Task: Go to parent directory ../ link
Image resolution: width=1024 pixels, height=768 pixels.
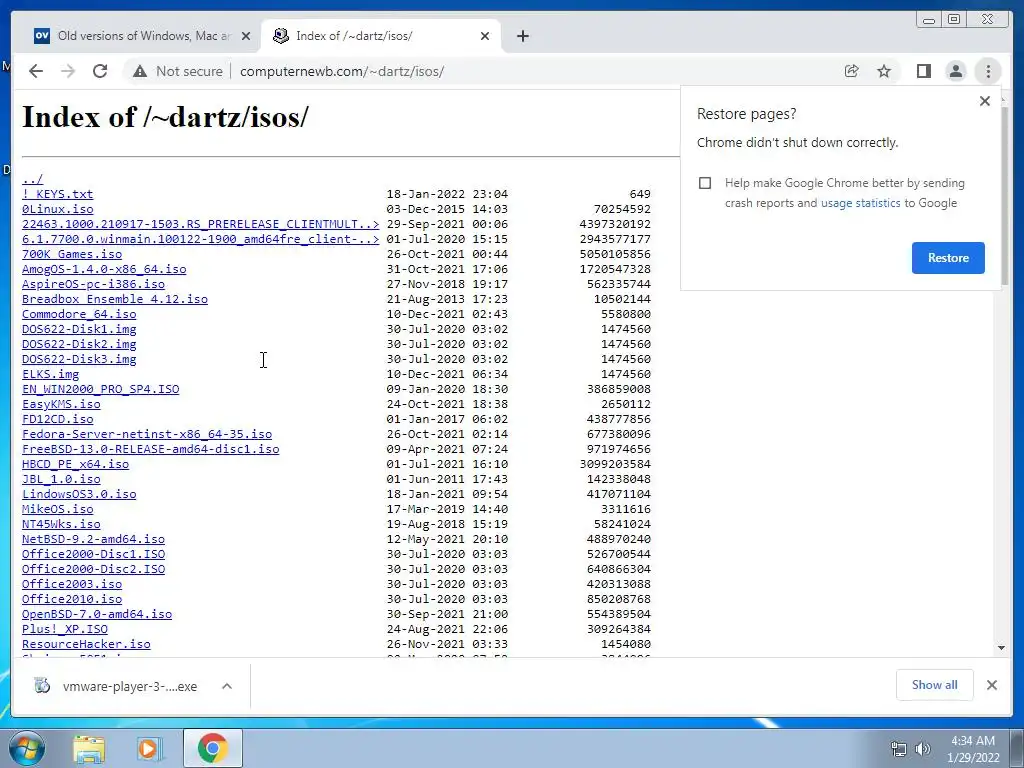Action: click(x=33, y=179)
